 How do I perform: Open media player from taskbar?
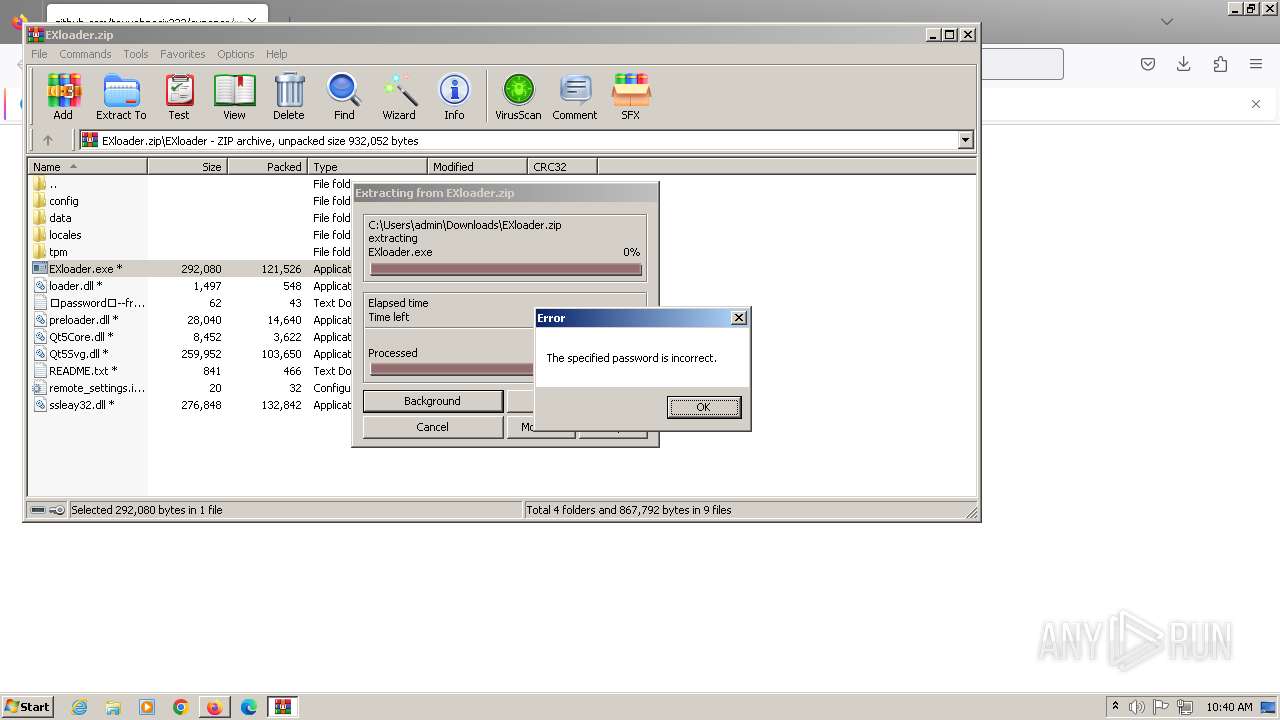pos(147,707)
